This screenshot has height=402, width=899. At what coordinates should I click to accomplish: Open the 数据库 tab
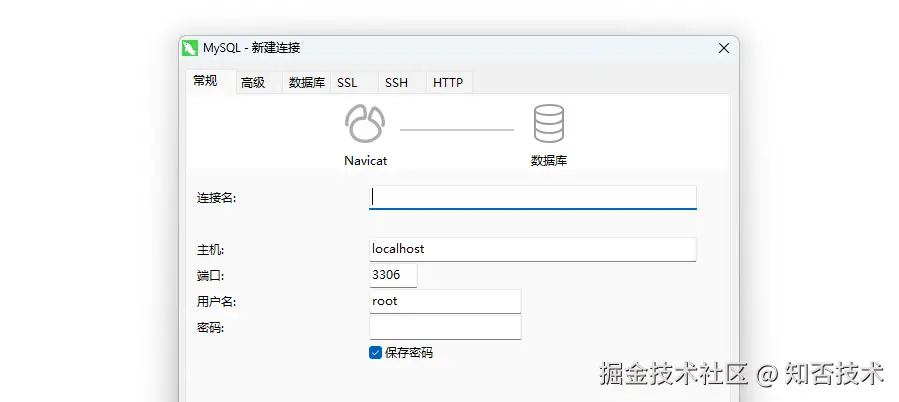(307, 83)
